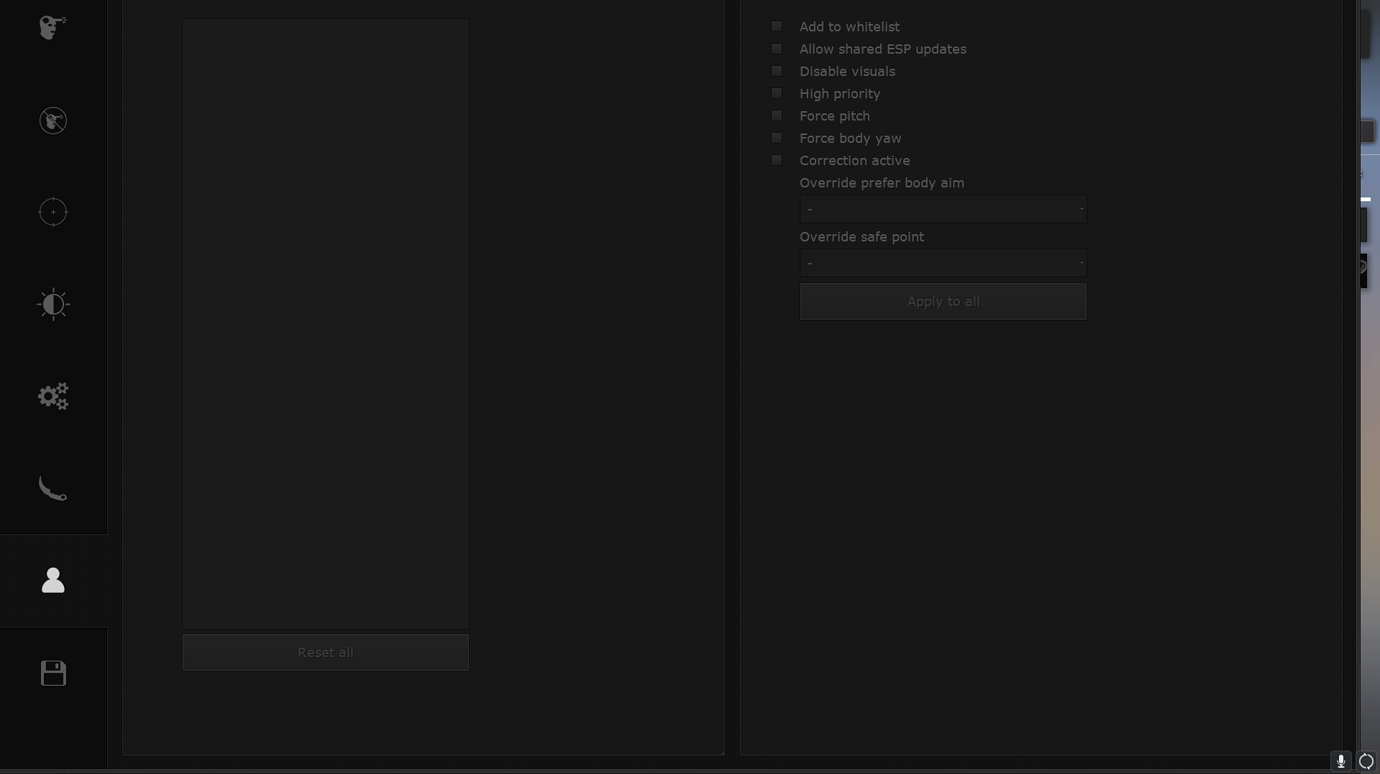1380x774 pixels.
Task: Open the Override safe point dropdown
Action: (x=942, y=262)
